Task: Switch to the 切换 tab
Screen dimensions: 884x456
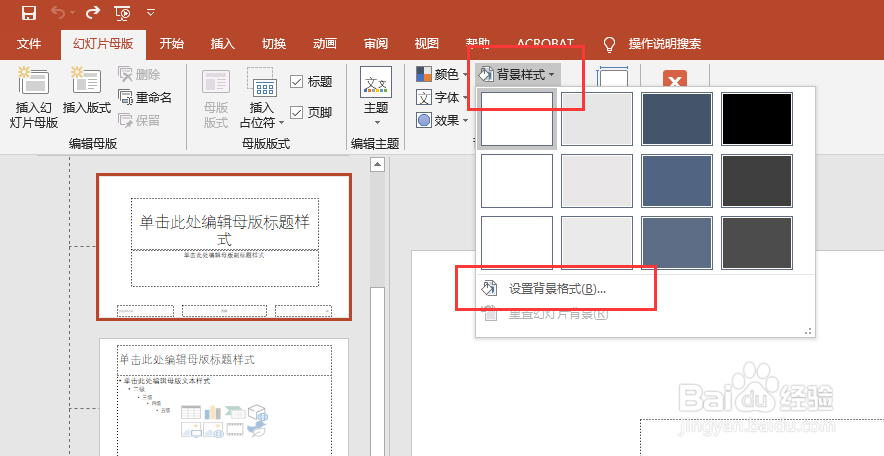Action: [x=274, y=44]
